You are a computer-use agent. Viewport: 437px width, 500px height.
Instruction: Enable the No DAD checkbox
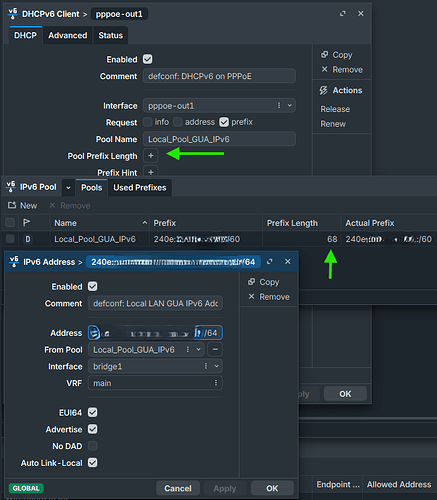[x=93, y=446]
